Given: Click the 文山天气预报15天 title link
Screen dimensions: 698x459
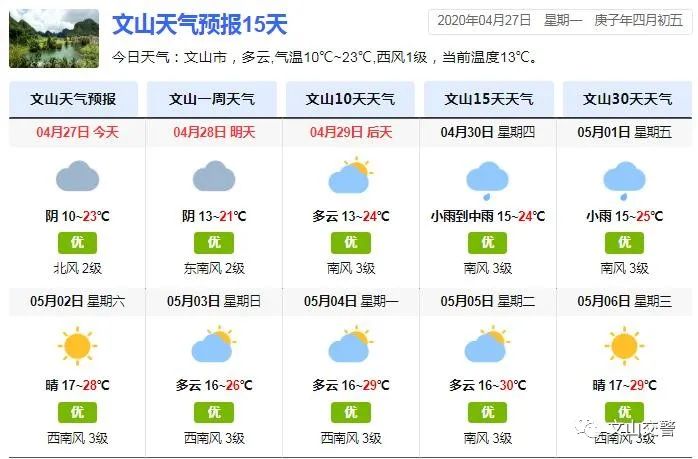Looking at the screenshot, I should pyautogui.click(x=199, y=24).
